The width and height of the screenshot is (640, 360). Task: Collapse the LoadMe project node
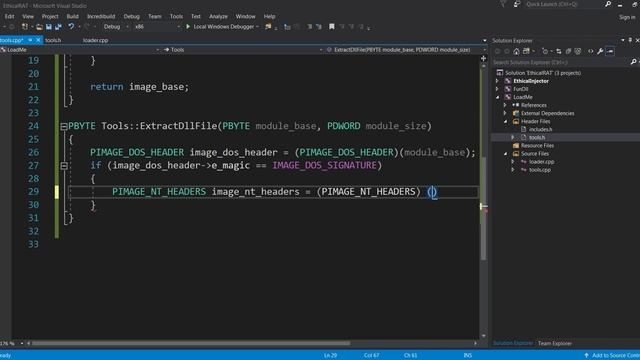click(x=497, y=97)
